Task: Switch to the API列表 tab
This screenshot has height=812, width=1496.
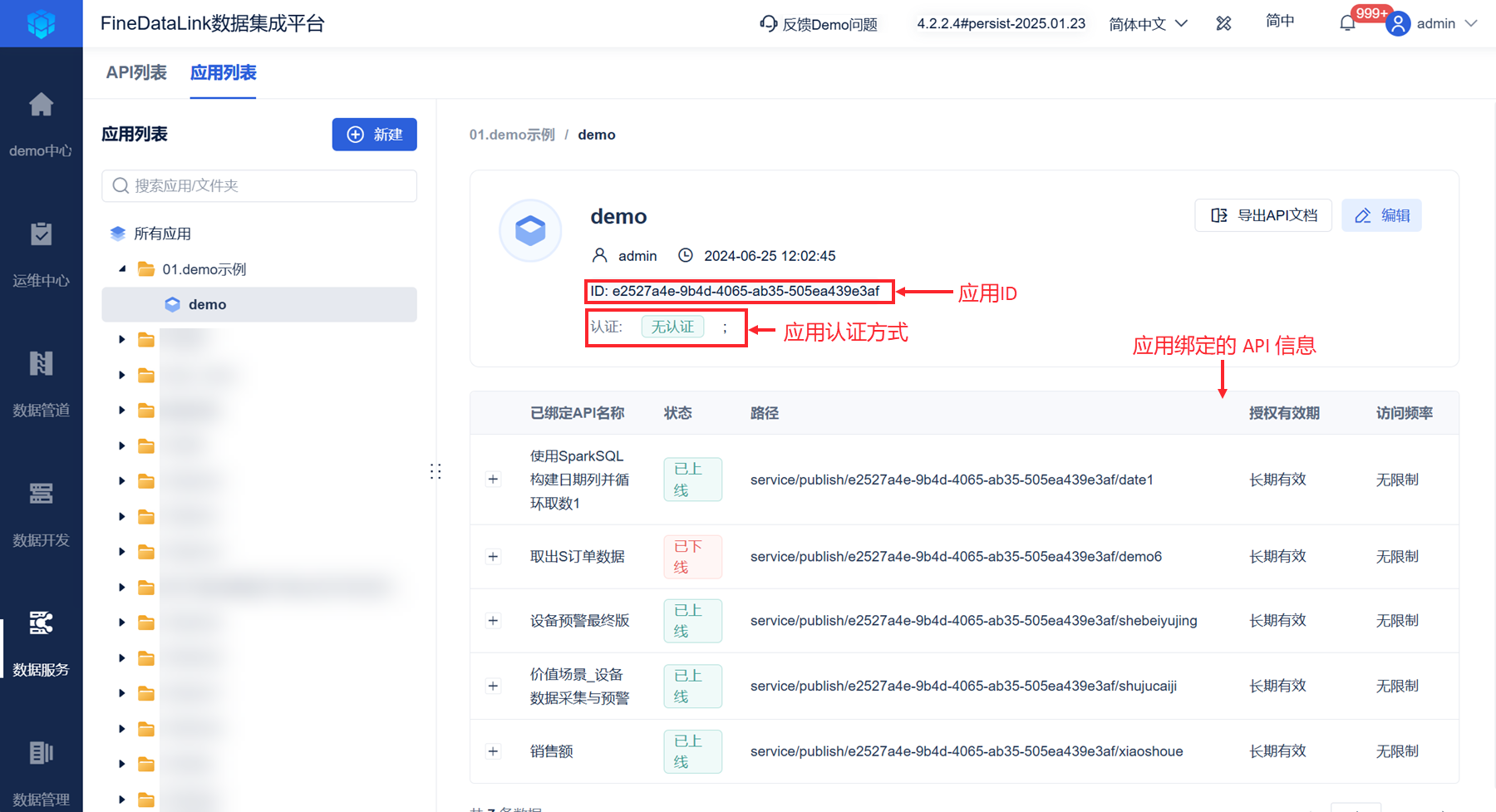Action: pos(136,72)
